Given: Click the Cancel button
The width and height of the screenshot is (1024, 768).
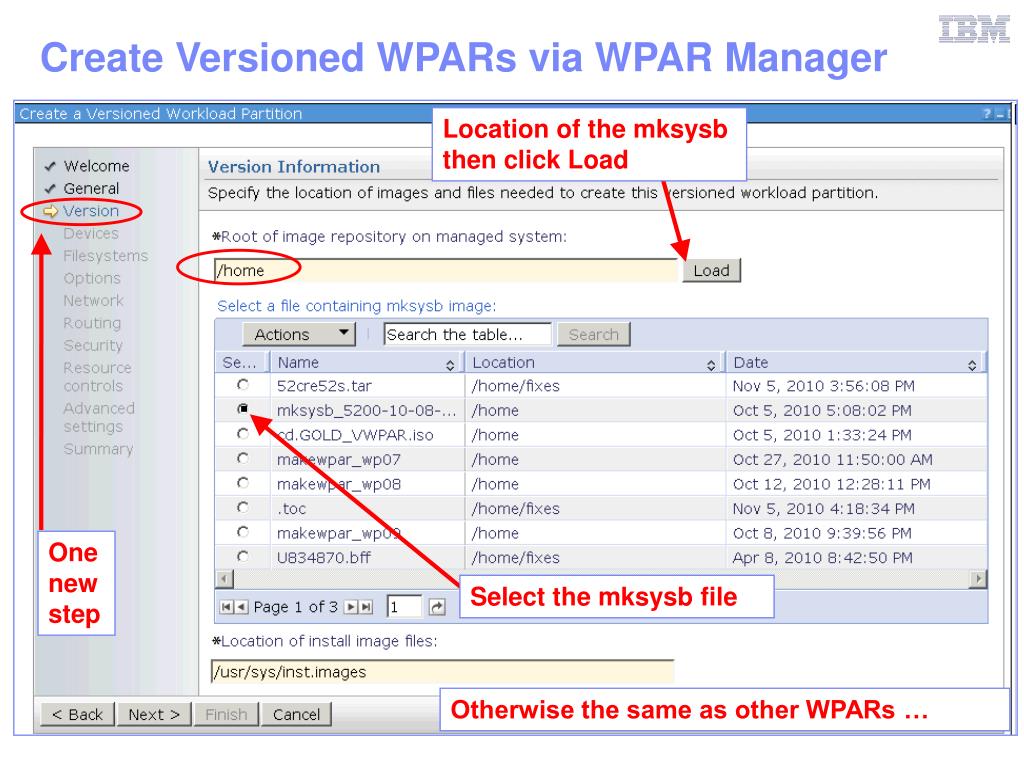Looking at the screenshot, I should [296, 714].
